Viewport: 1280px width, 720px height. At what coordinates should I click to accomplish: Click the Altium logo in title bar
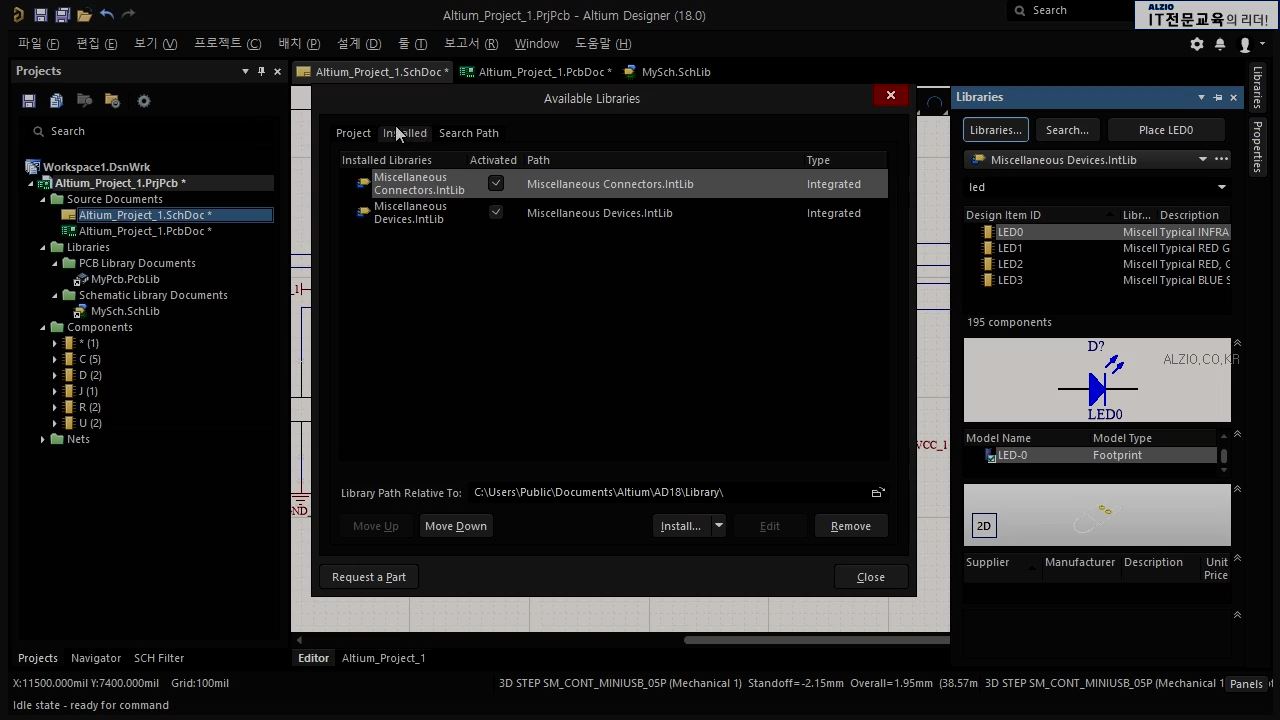17,15
